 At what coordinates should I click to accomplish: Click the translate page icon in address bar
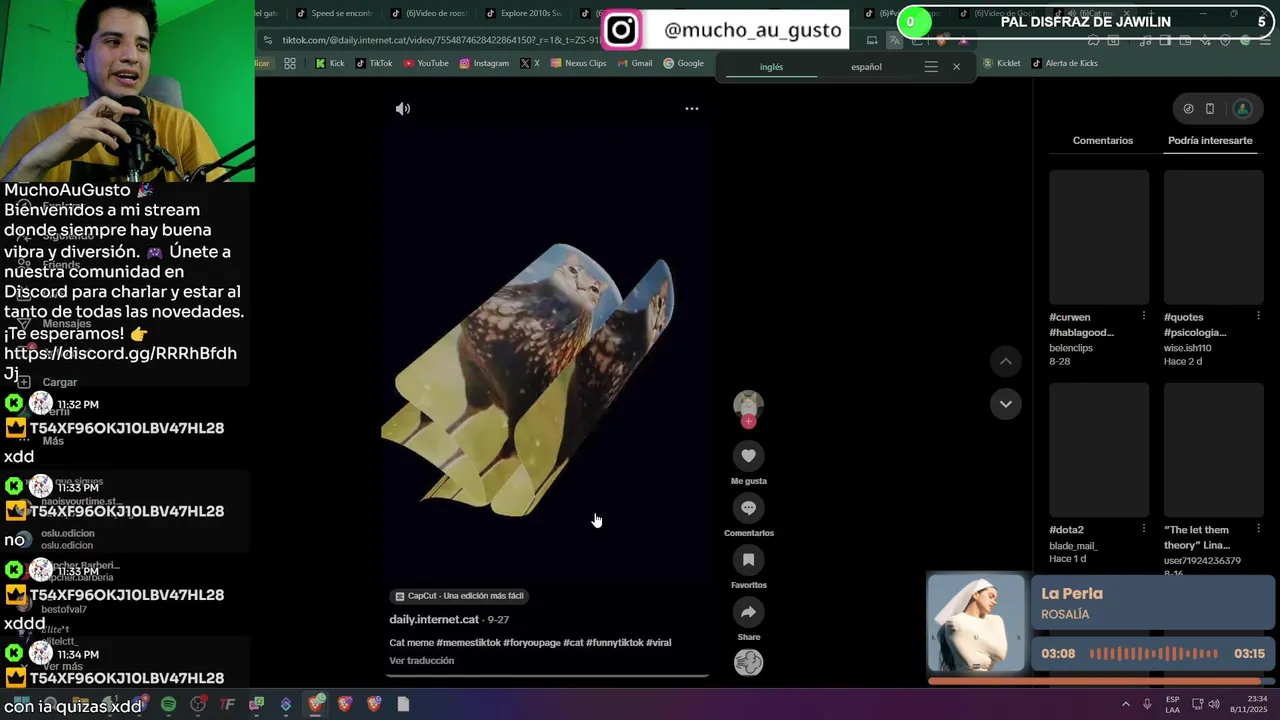[x=895, y=40]
